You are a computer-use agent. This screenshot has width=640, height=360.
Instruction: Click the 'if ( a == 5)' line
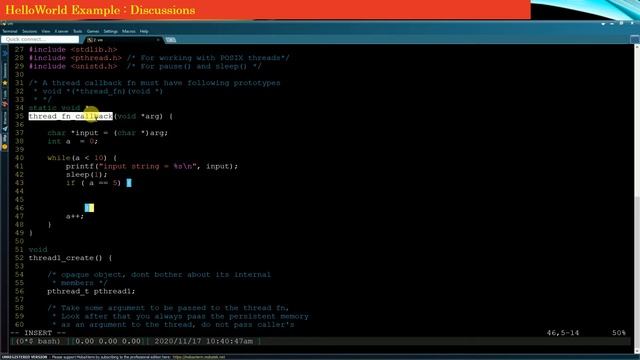(93, 183)
